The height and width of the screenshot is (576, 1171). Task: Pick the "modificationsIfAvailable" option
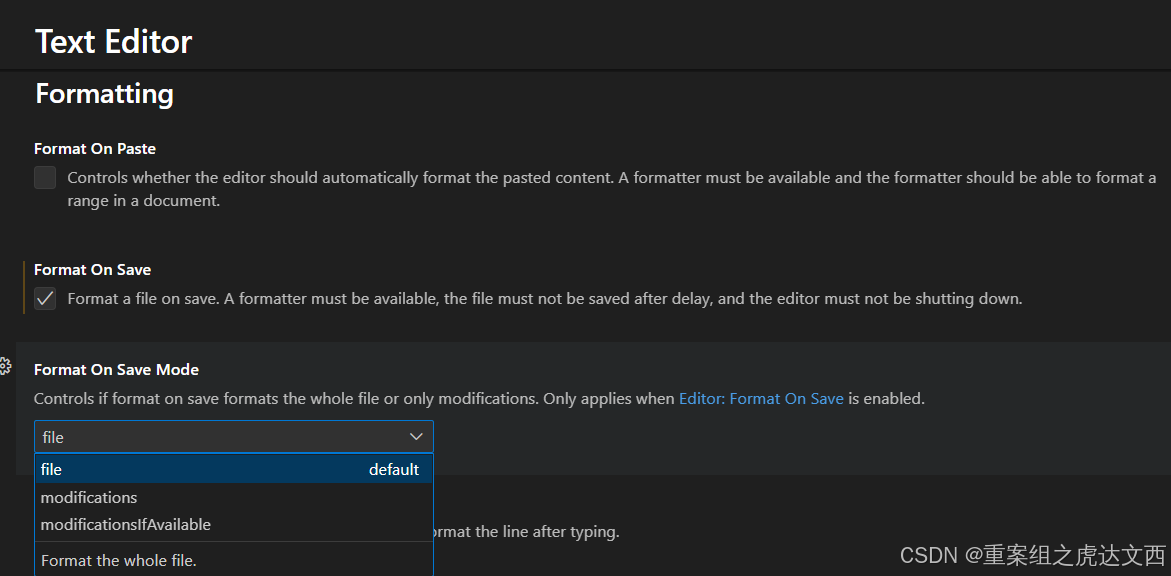(x=126, y=524)
